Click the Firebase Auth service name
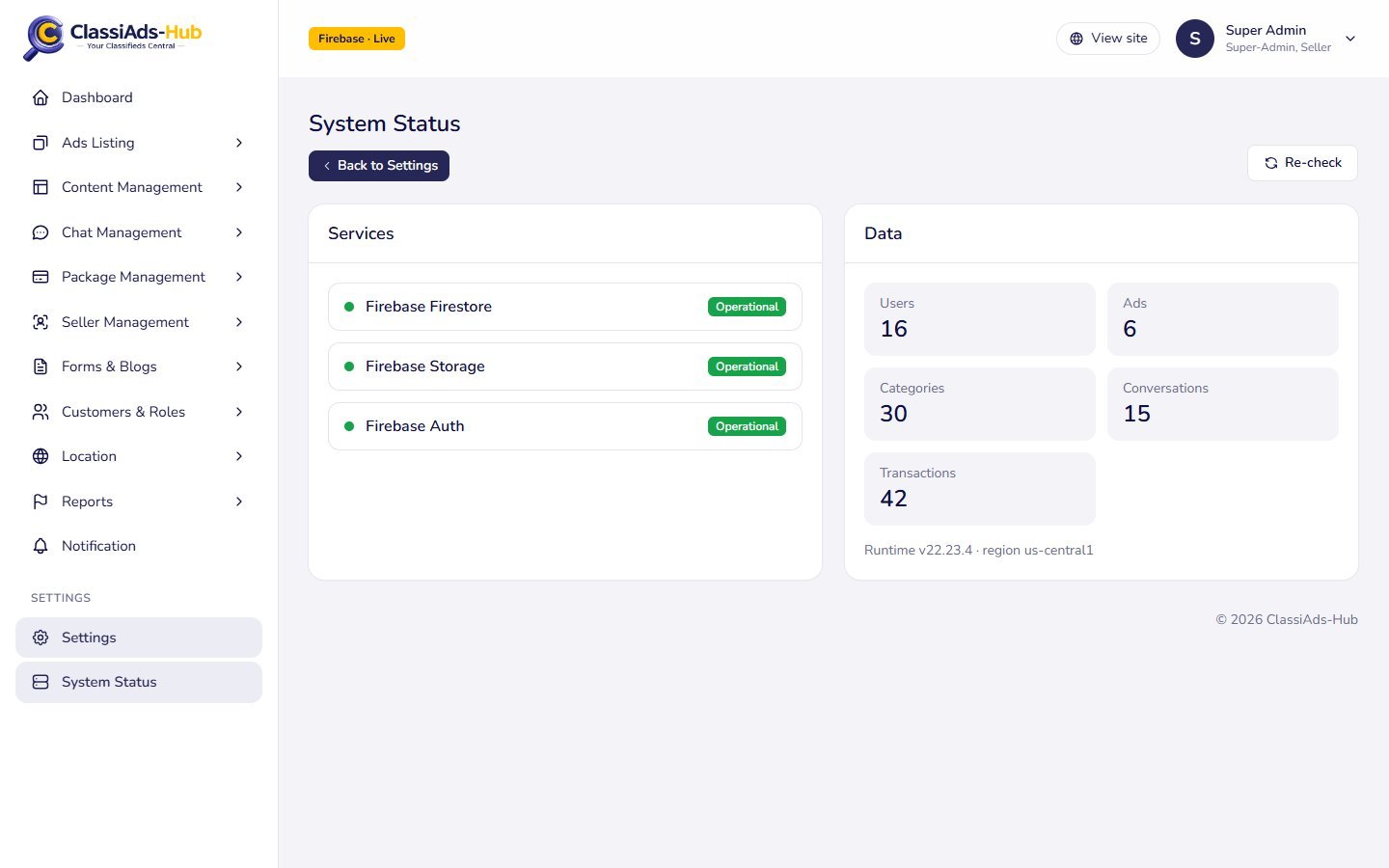The image size is (1389, 868). (x=415, y=426)
